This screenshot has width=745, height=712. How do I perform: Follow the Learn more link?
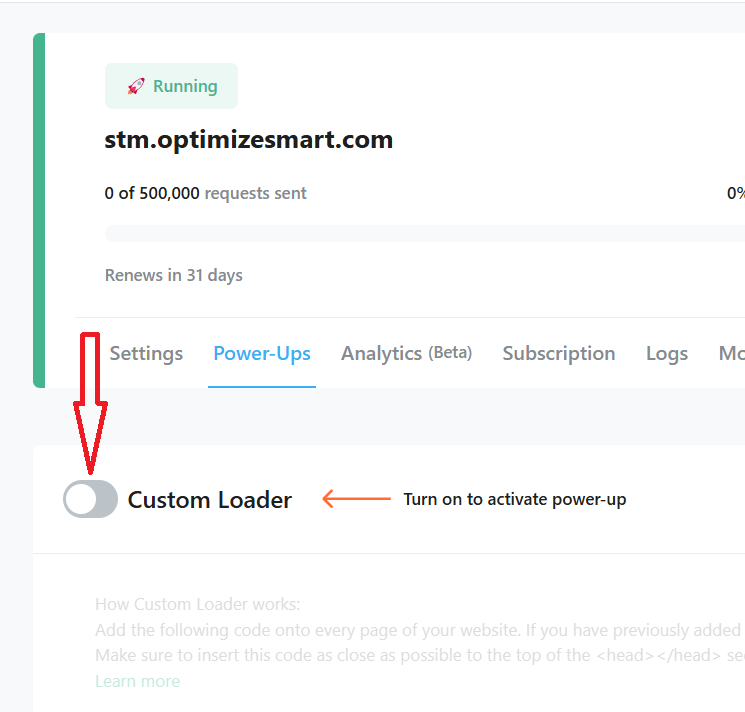(x=138, y=681)
